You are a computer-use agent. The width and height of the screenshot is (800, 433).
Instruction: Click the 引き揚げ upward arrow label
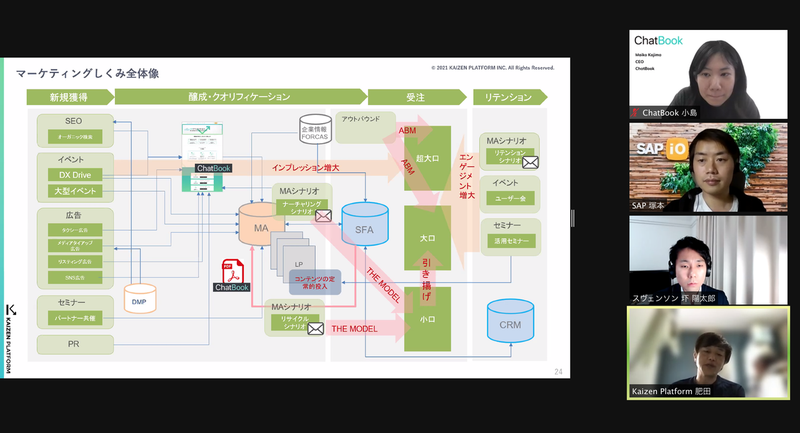(427, 279)
